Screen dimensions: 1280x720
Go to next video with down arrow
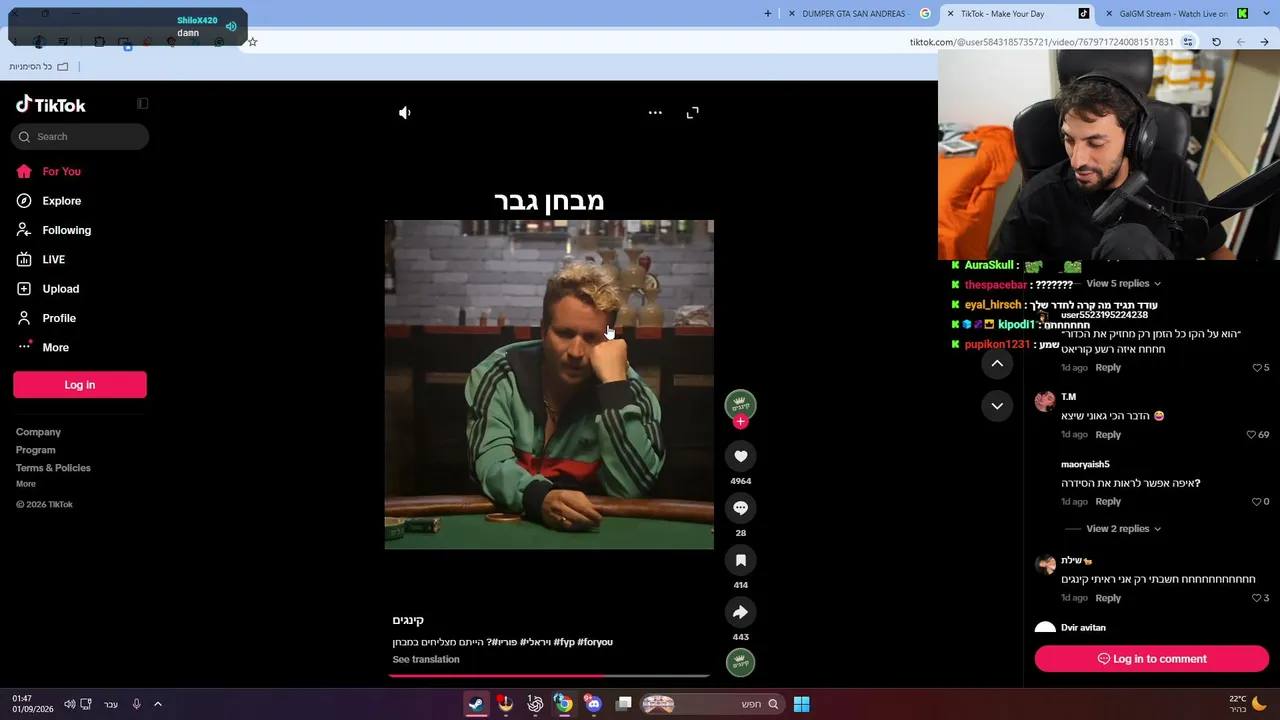pos(997,406)
